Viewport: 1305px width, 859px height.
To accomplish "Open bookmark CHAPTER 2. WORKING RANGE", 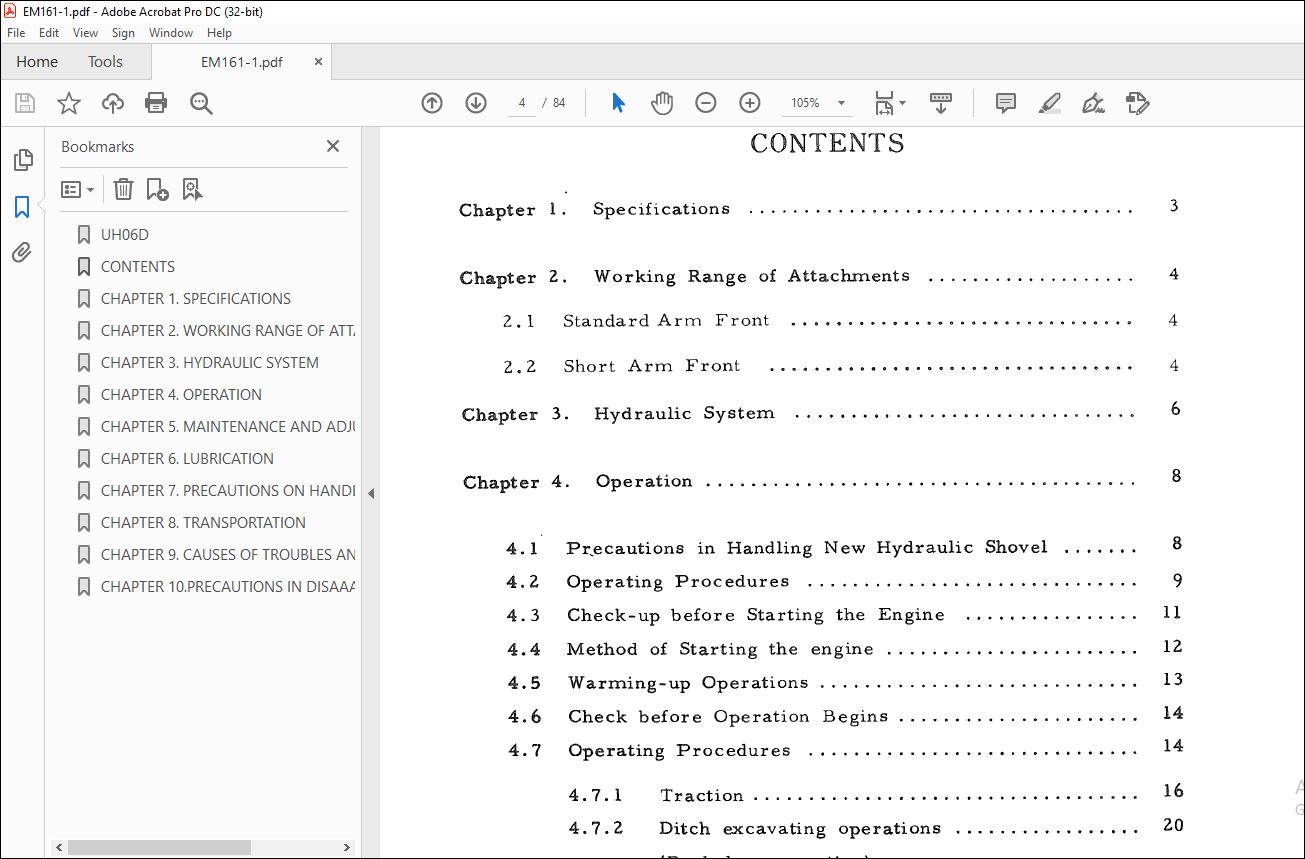I will pos(228,331).
